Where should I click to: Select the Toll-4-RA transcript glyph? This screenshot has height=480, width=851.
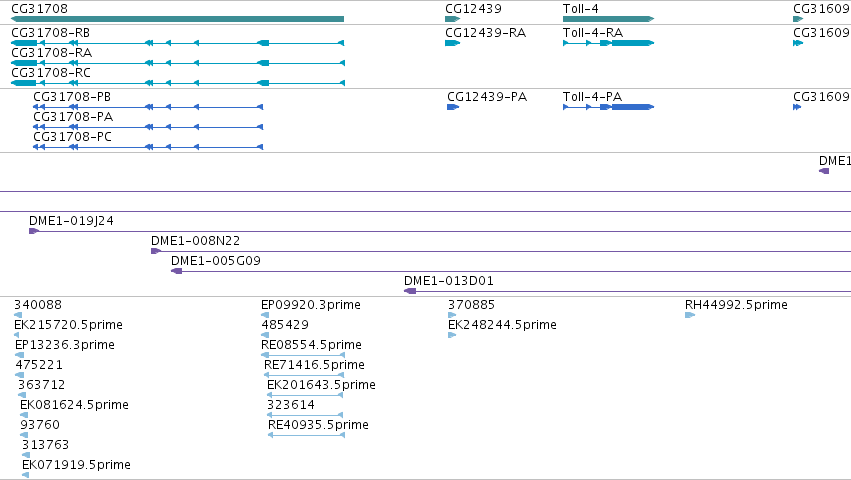pos(608,43)
